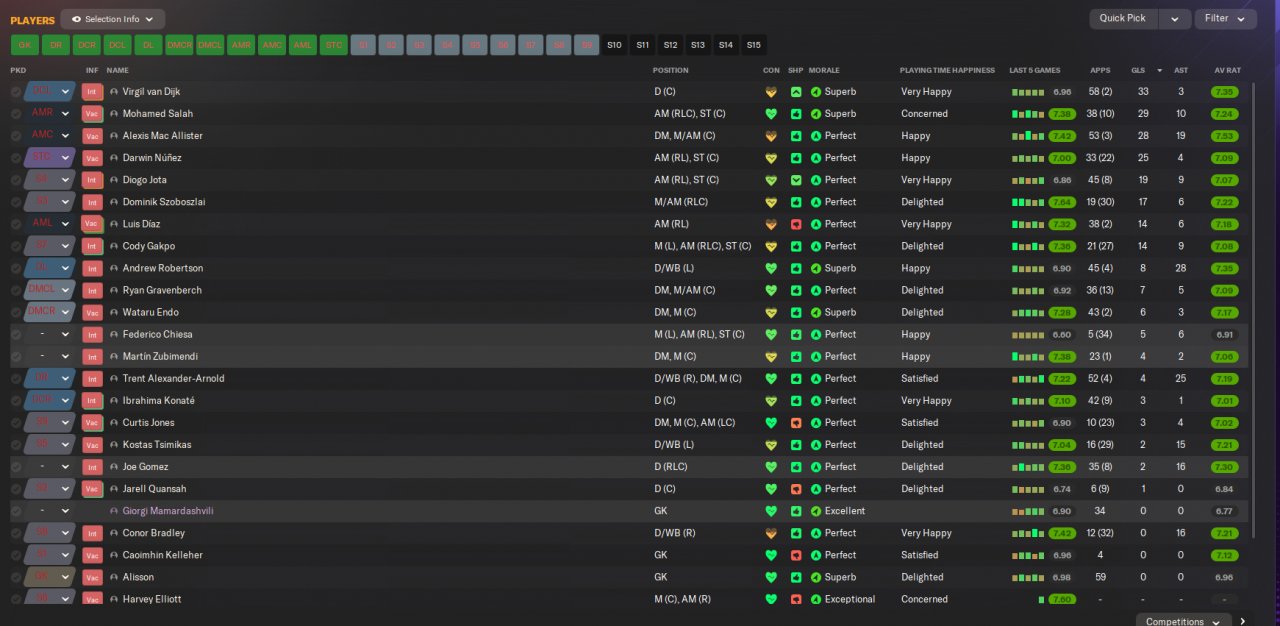Select the S10 substitute slot tab
This screenshot has height=626, width=1280.
[614, 45]
